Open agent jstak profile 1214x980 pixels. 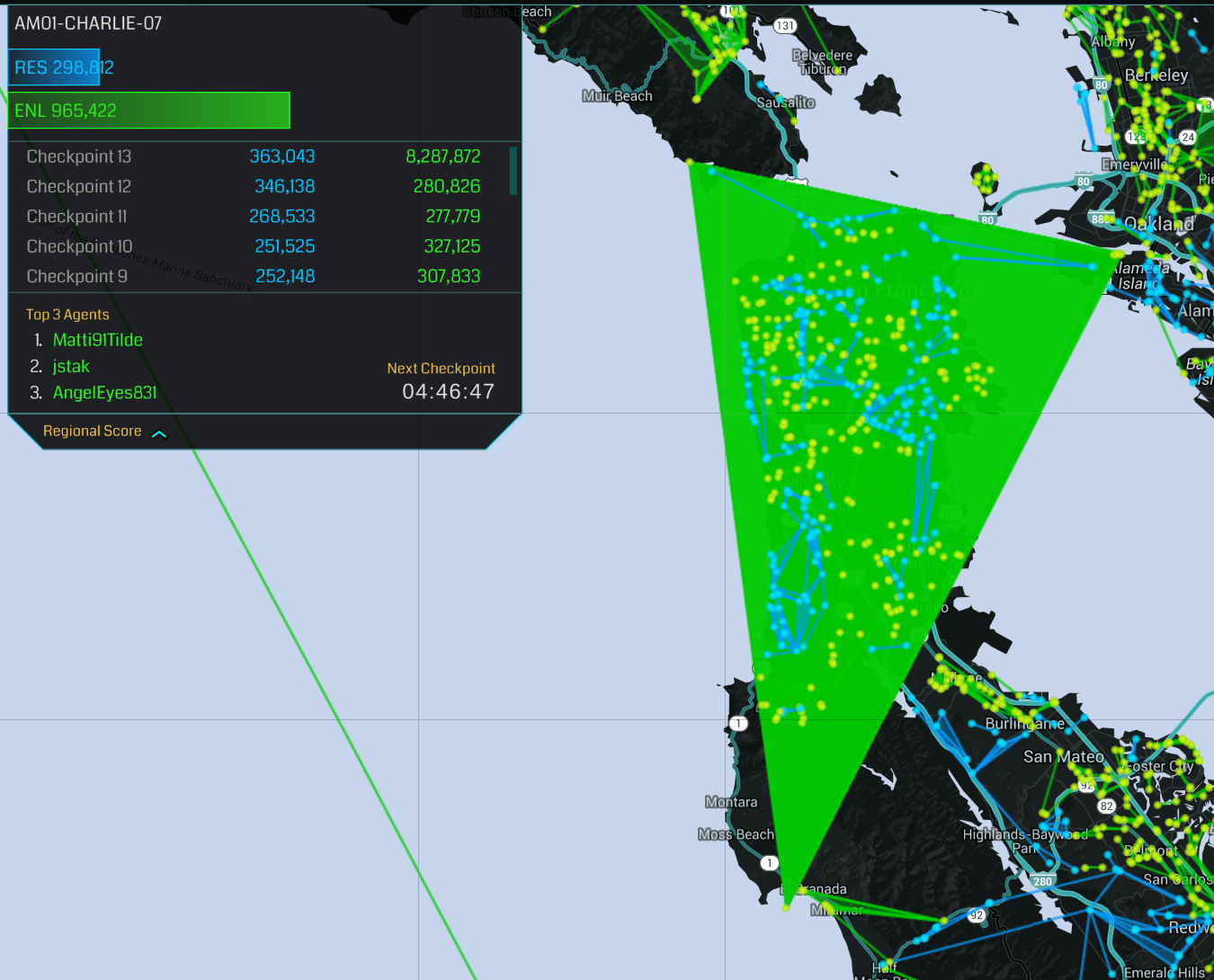click(x=71, y=366)
